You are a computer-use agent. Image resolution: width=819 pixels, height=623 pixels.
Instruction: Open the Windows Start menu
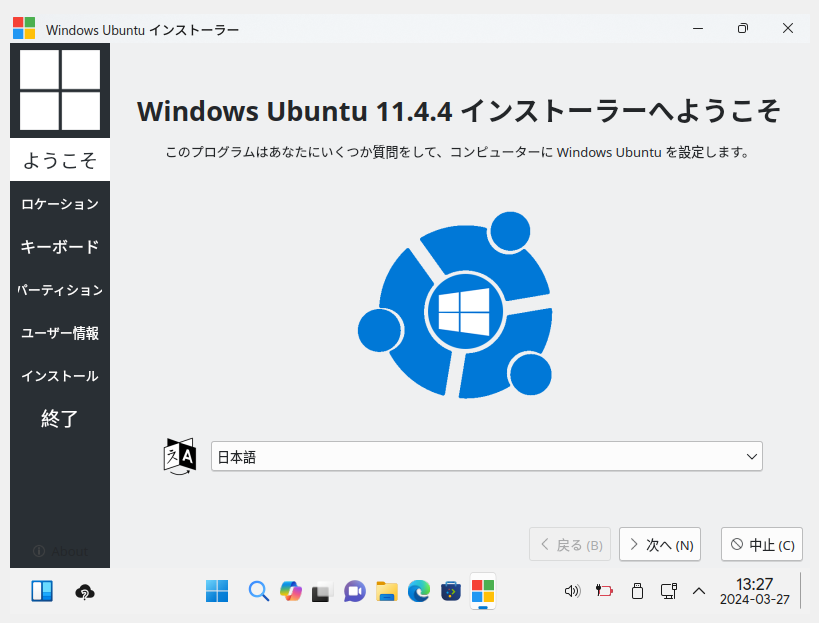[x=217, y=591]
